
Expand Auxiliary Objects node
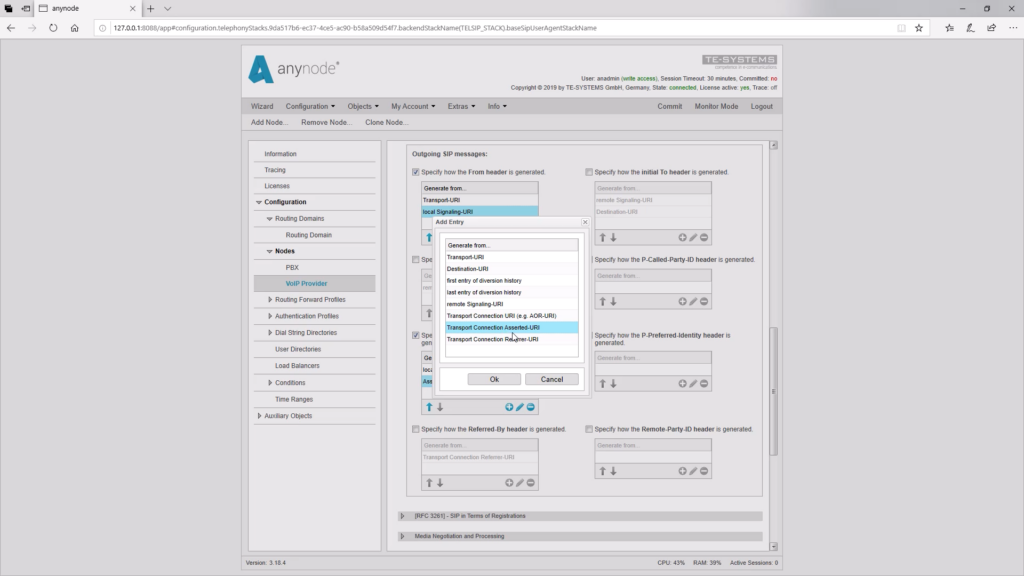(x=259, y=416)
